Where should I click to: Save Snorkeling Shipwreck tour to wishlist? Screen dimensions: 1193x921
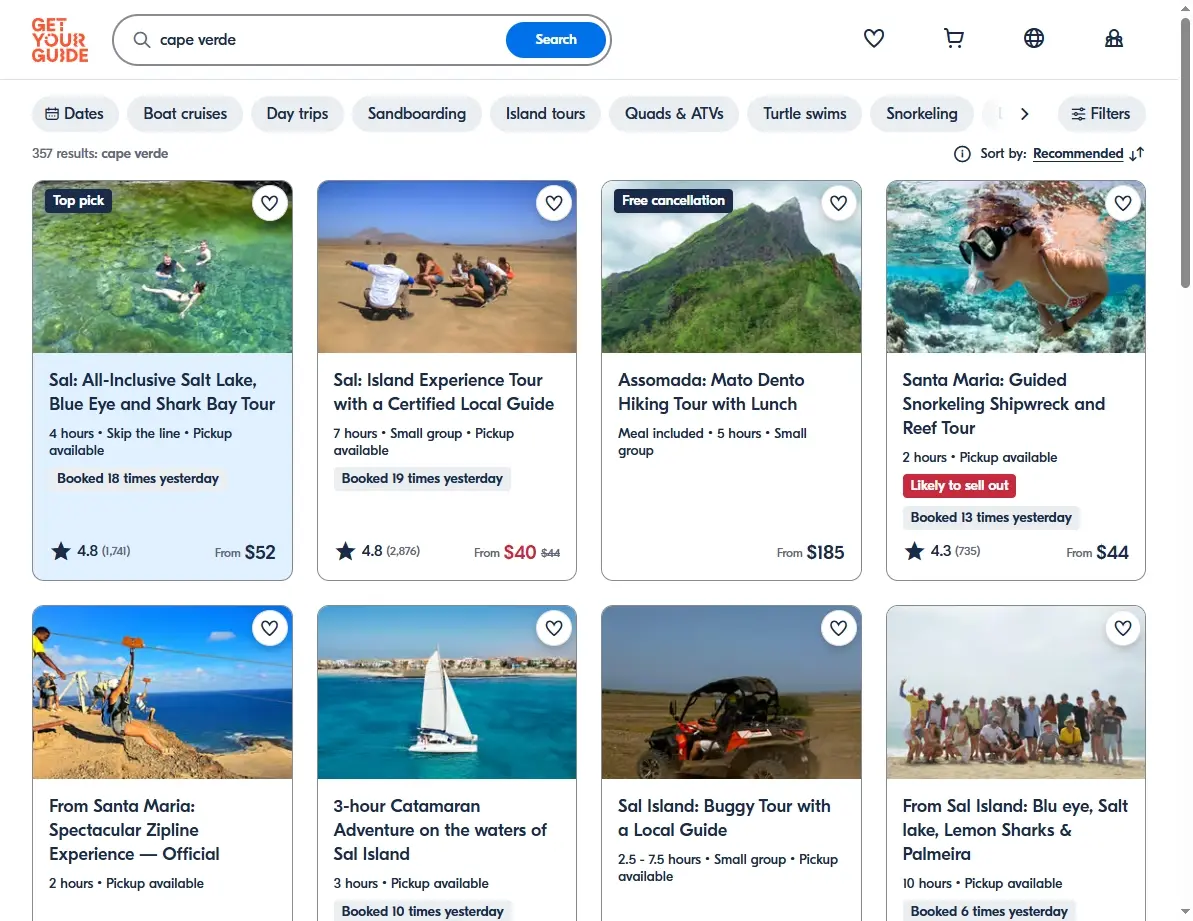coord(1123,203)
